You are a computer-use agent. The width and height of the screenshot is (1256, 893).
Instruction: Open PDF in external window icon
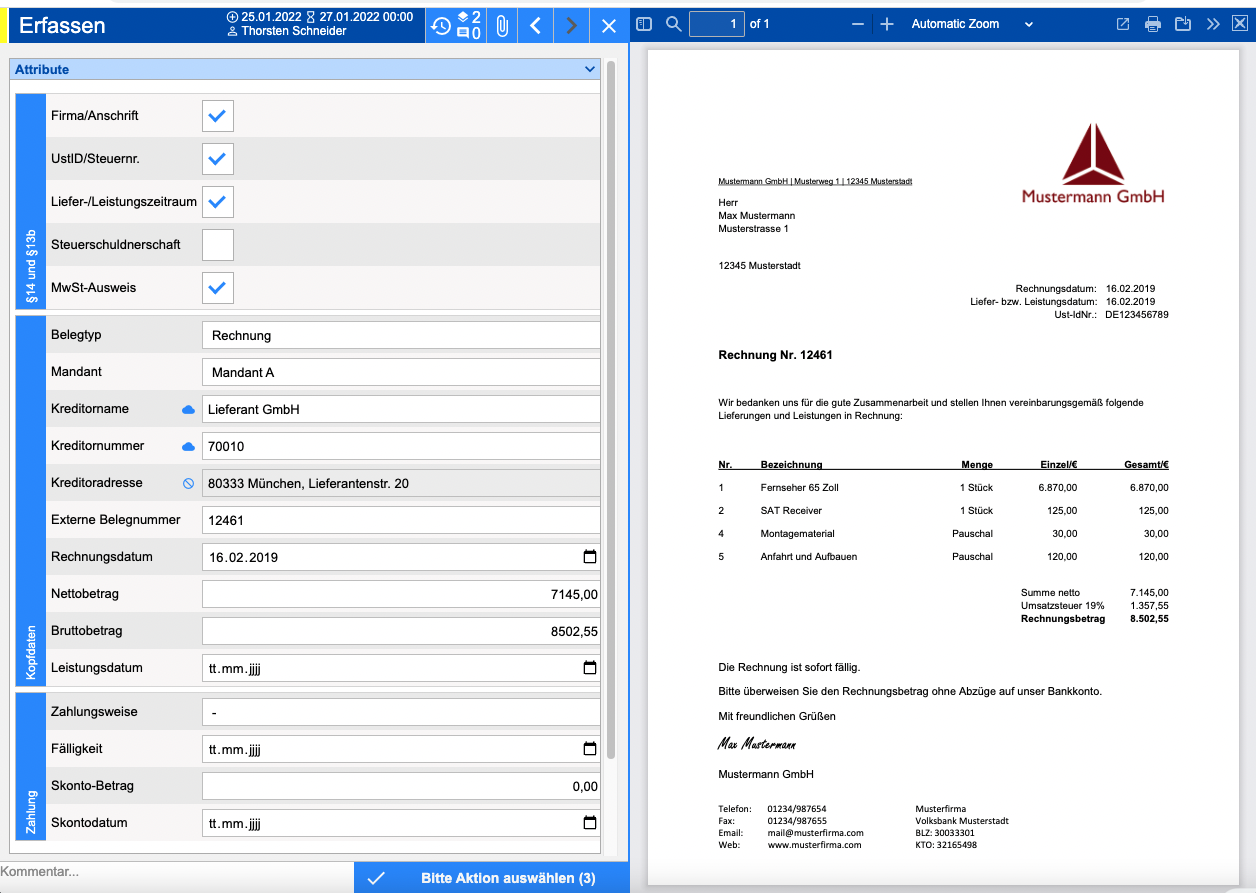click(1123, 24)
